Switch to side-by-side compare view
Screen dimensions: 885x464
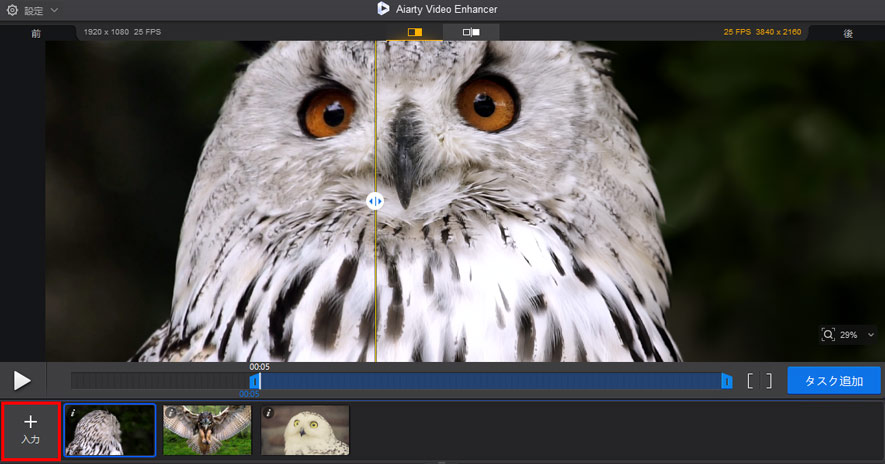pyautogui.click(x=471, y=32)
